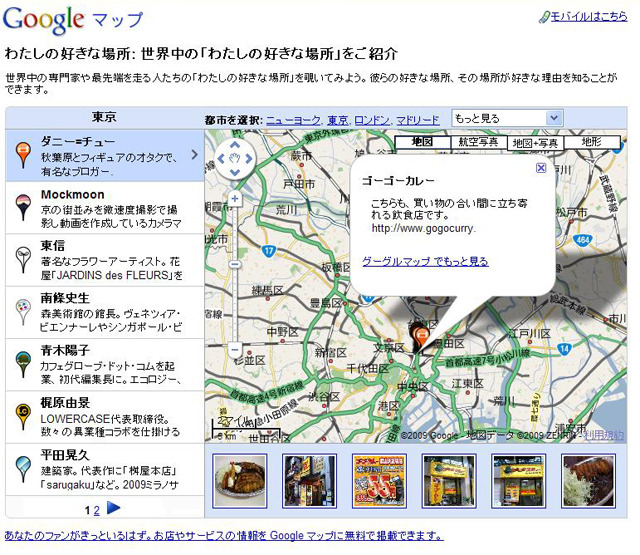Image resolution: width=640 pixels, height=555 pixels.
Task: Click the http://www.gogocurry. URL text
Action: tap(424, 229)
